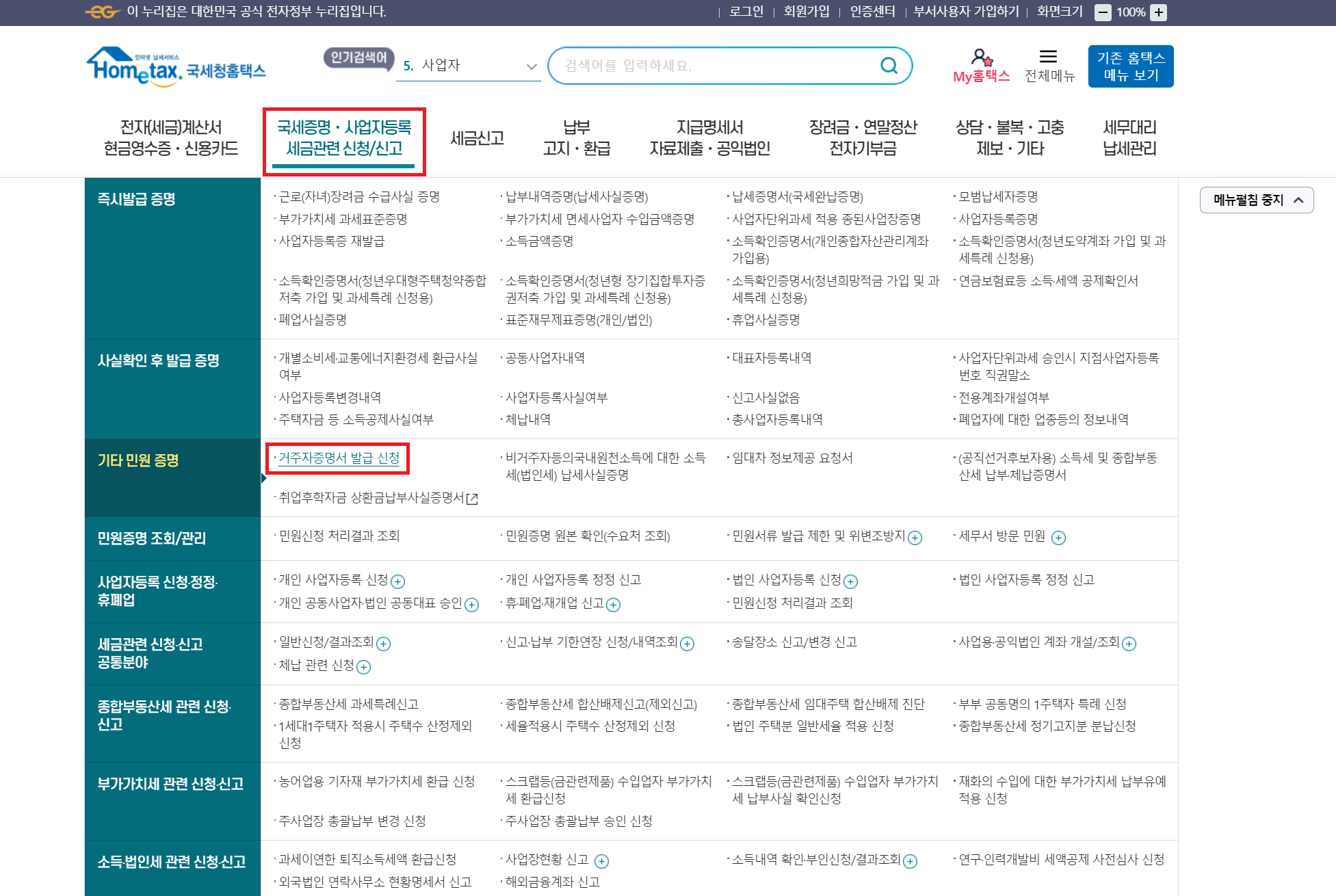The image size is (1336, 896).
Task: Select 즉시발급 증명 category
Action: point(172,258)
